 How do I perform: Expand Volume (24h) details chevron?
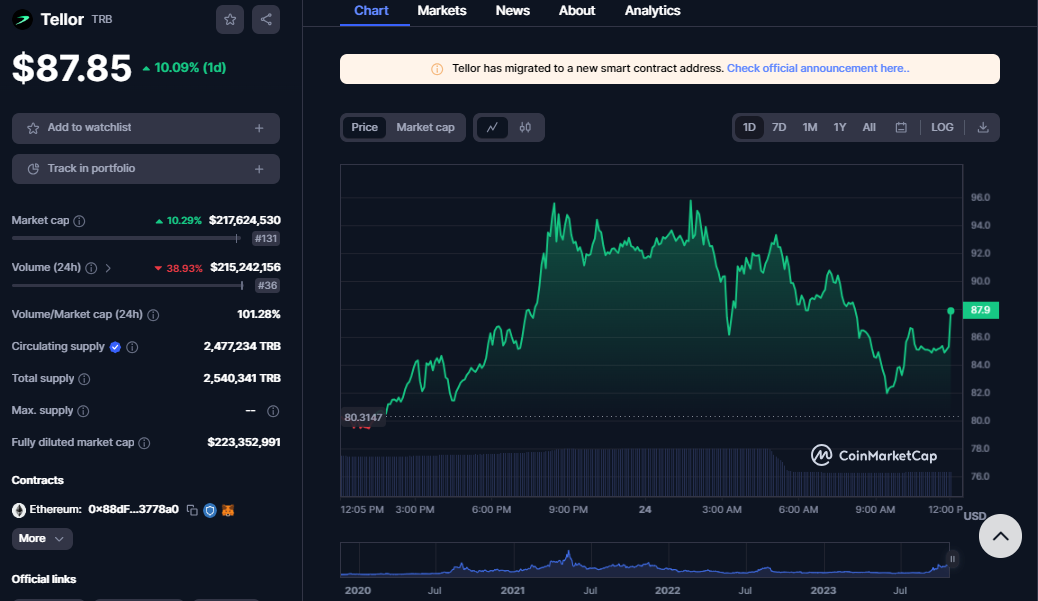tap(108, 268)
